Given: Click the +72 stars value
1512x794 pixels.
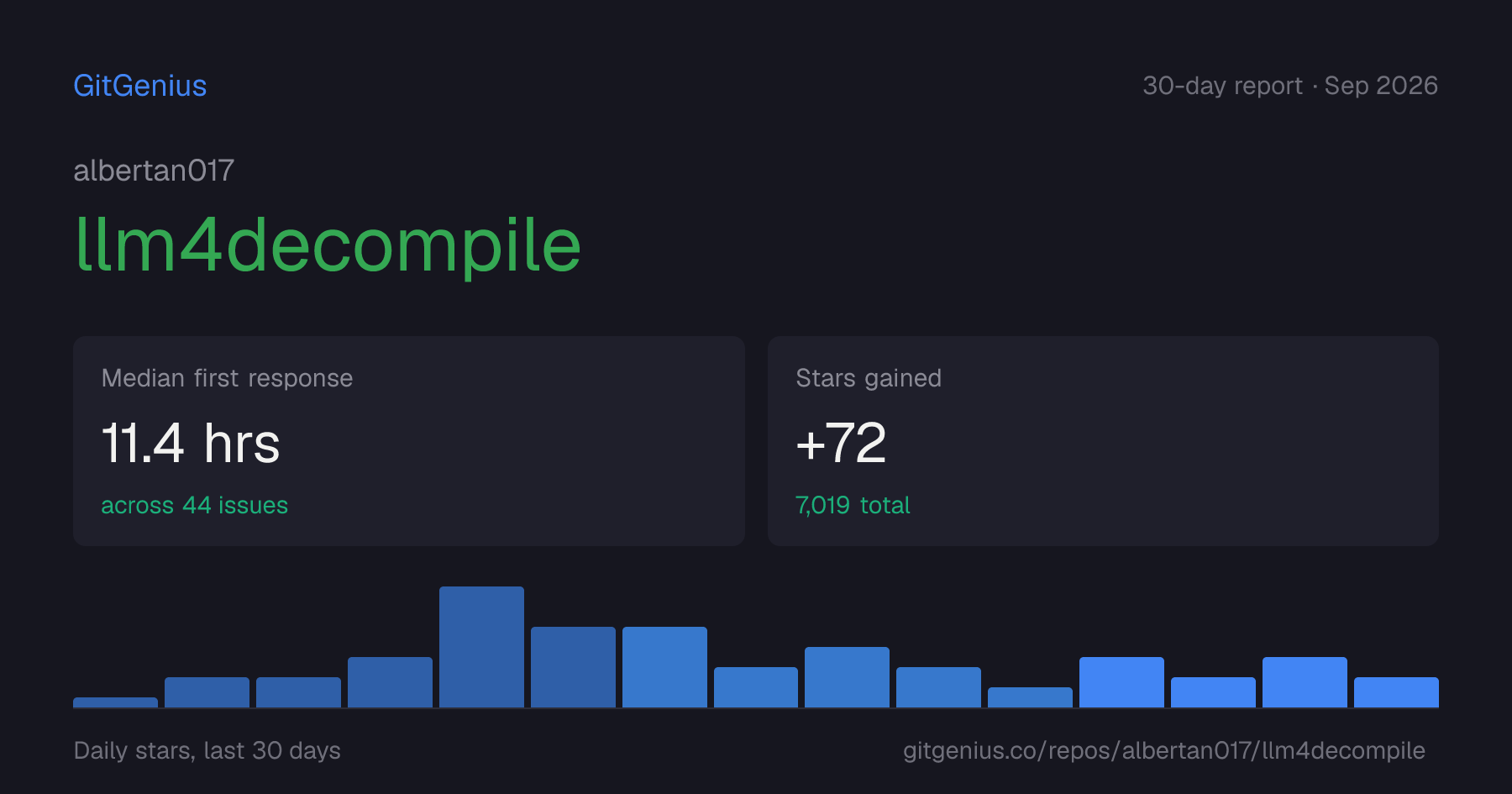Looking at the screenshot, I should tap(841, 443).
